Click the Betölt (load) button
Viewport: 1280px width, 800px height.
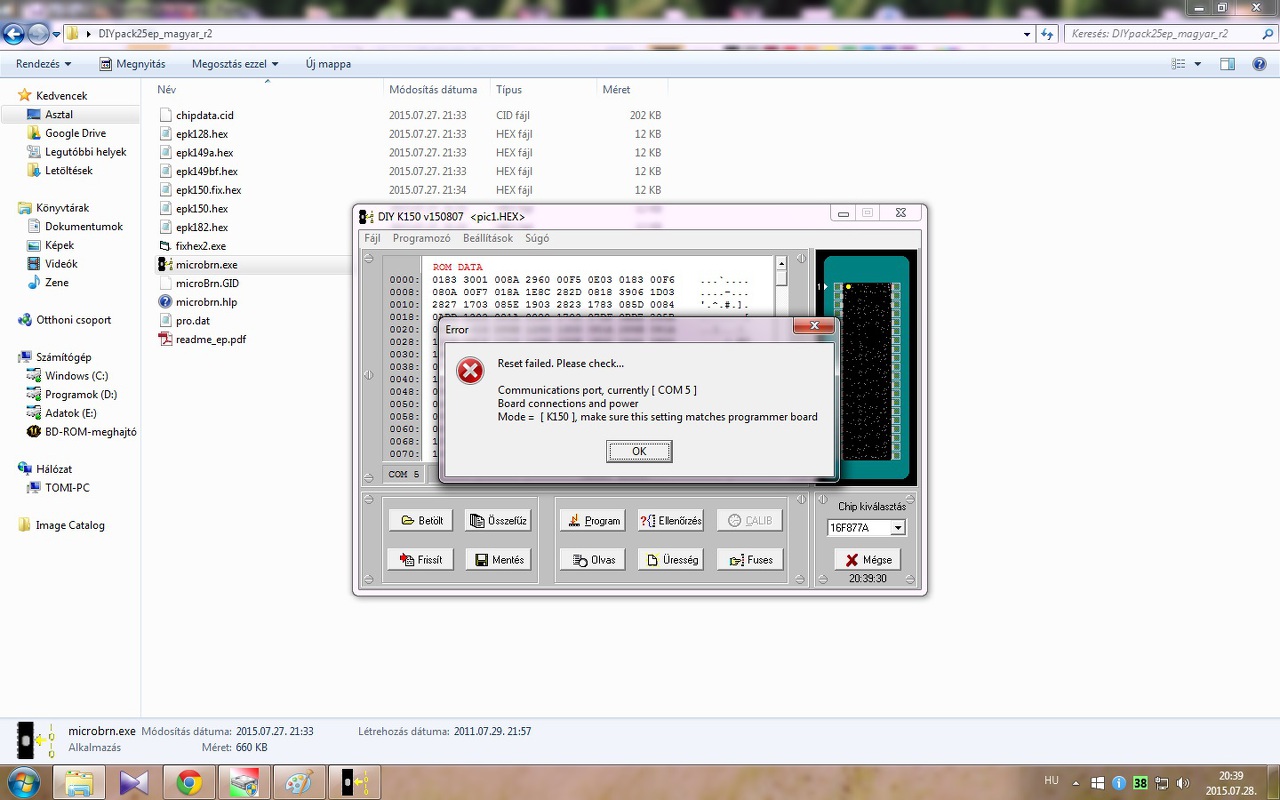pyautogui.click(x=421, y=520)
